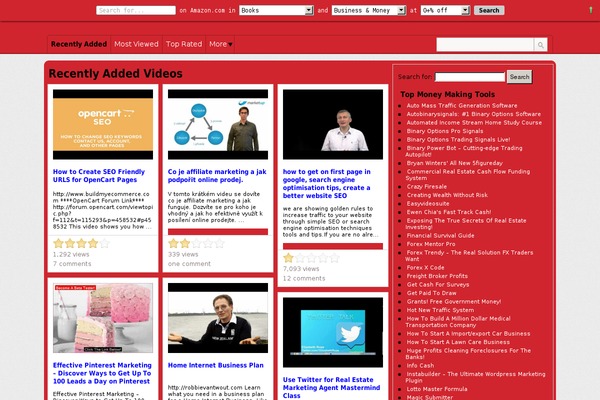
Task: Click the third star on affiliate marketing video
Action: pyautogui.click(x=196, y=243)
